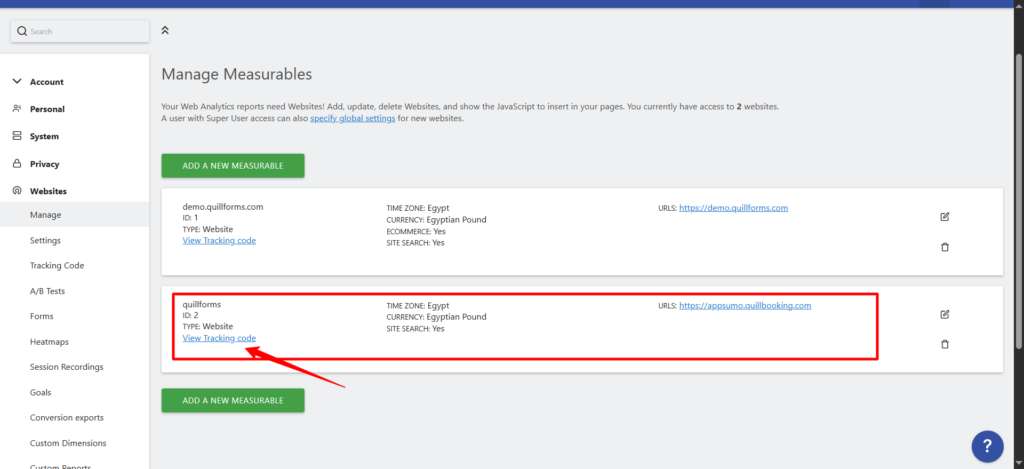The height and width of the screenshot is (469, 1024).
Task: Open the https://appsumo.quillbooking.com URL link
Action: tap(745, 305)
